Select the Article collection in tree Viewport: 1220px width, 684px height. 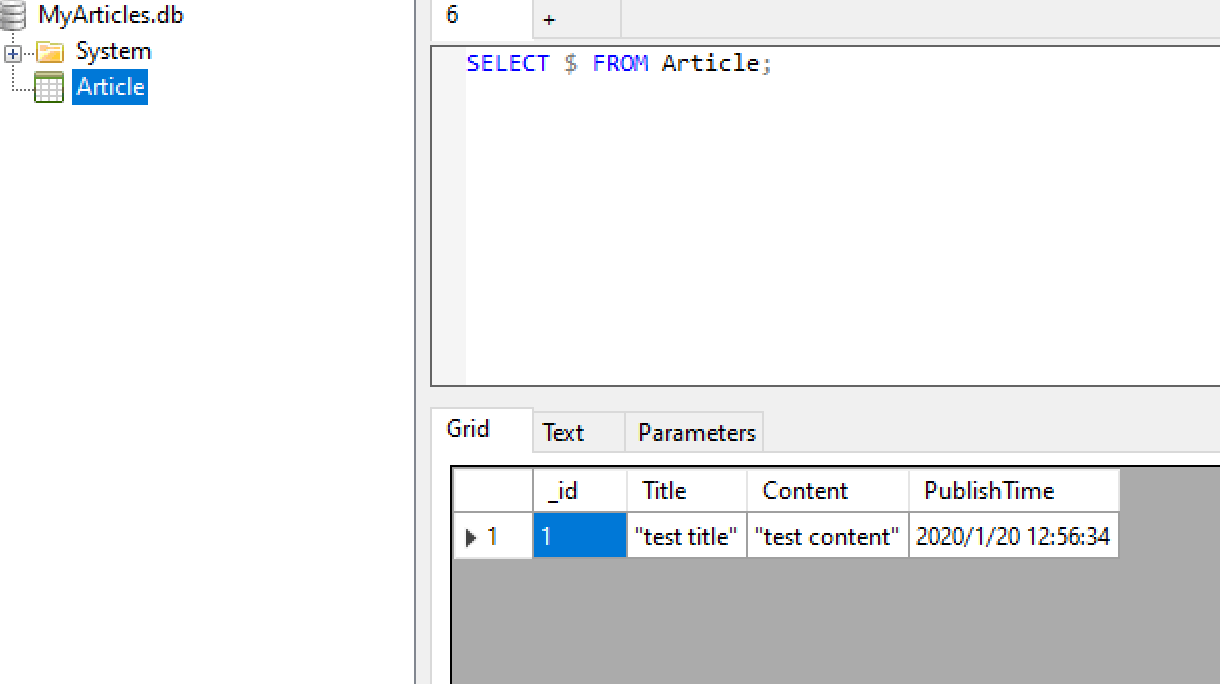point(110,87)
